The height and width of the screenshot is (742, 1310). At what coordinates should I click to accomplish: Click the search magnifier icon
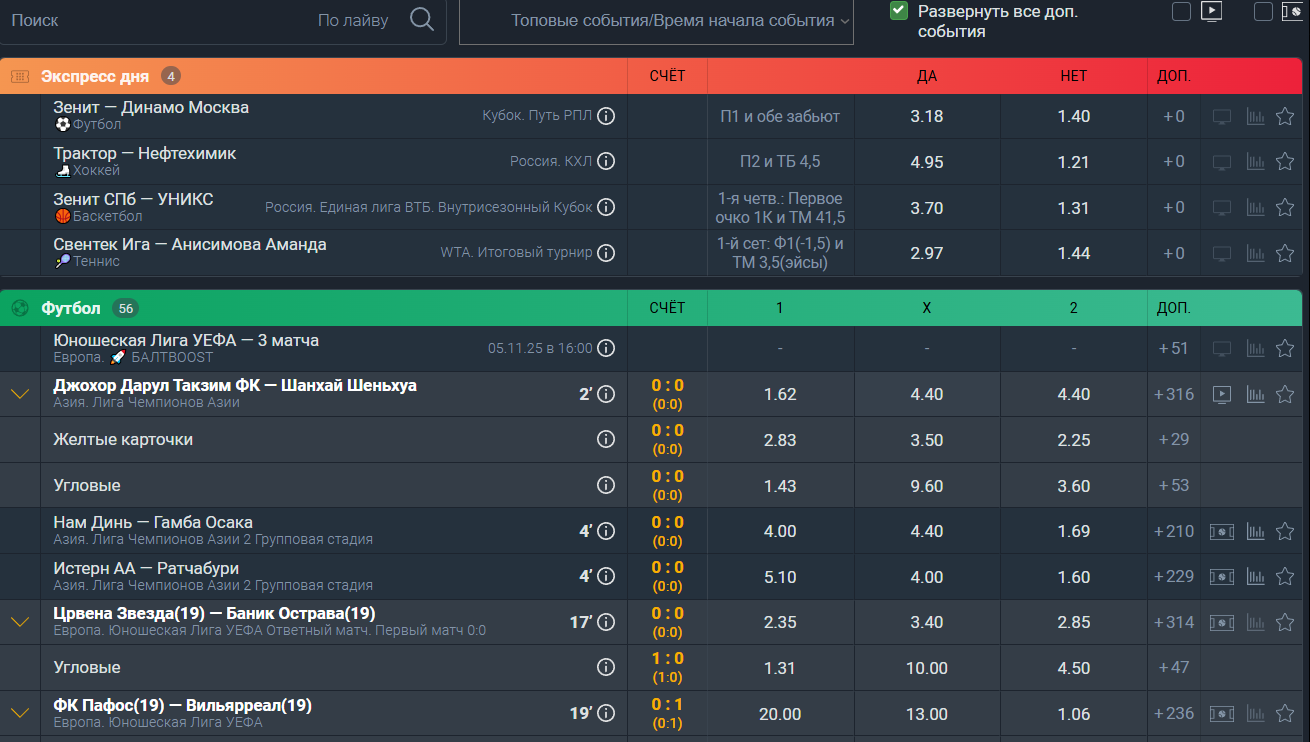422,20
